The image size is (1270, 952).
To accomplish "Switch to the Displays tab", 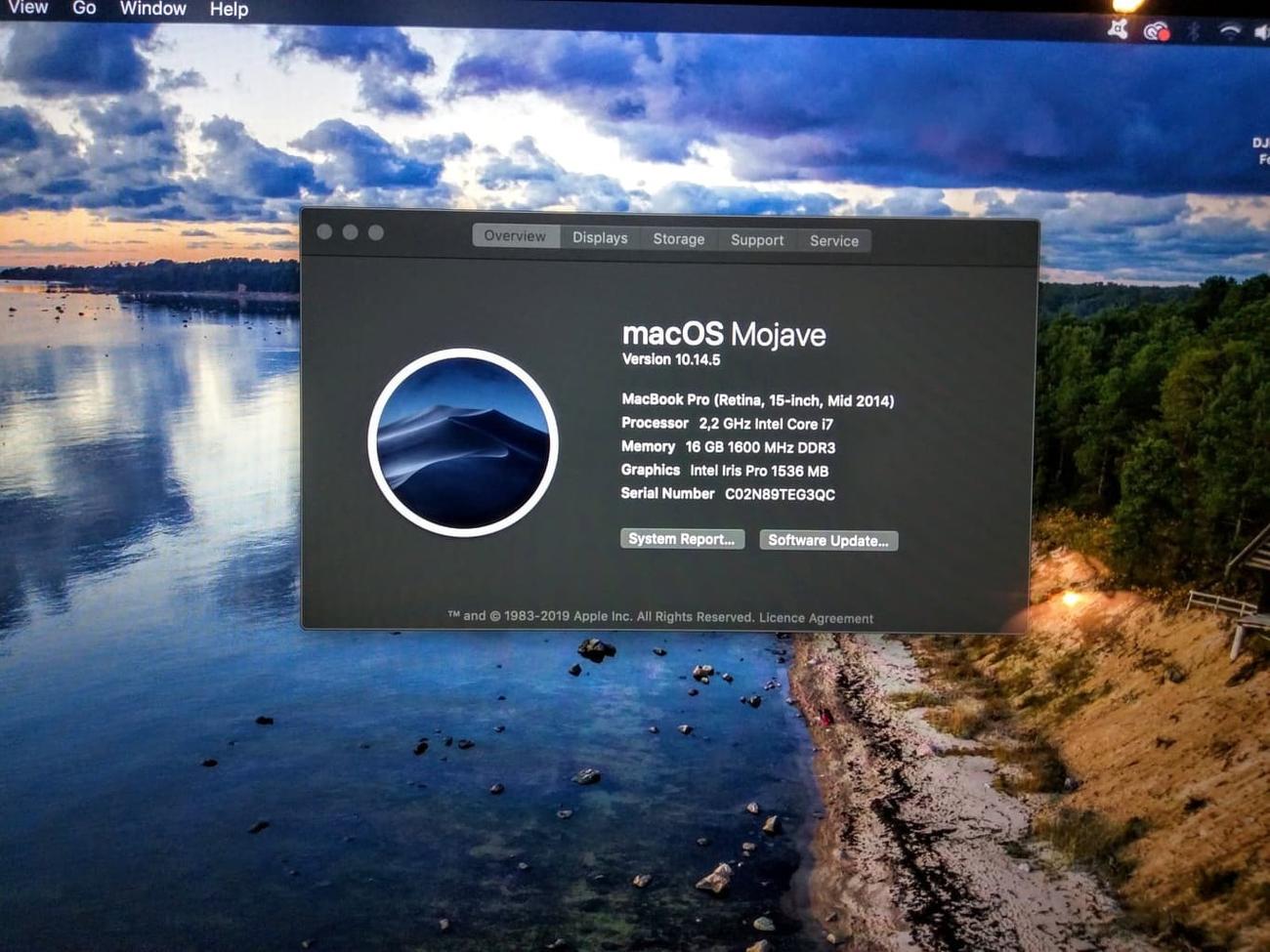I will click(x=600, y=237).
